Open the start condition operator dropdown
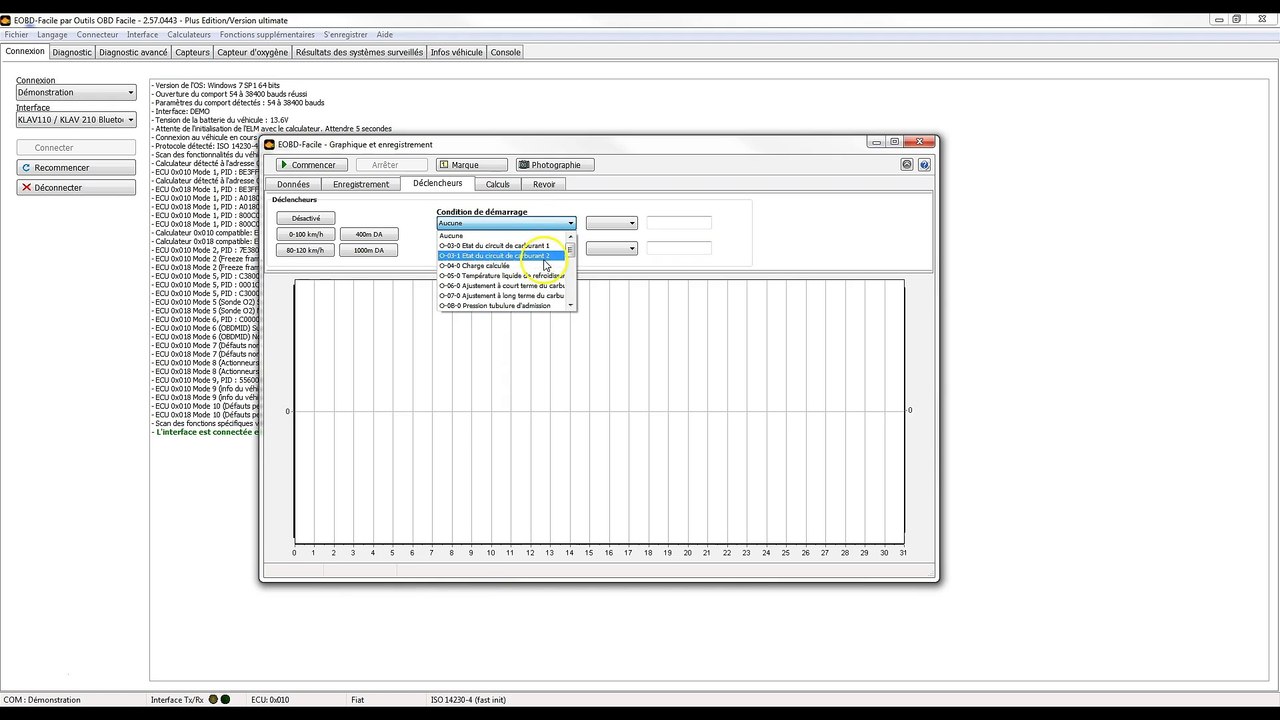 pos(611,223)
